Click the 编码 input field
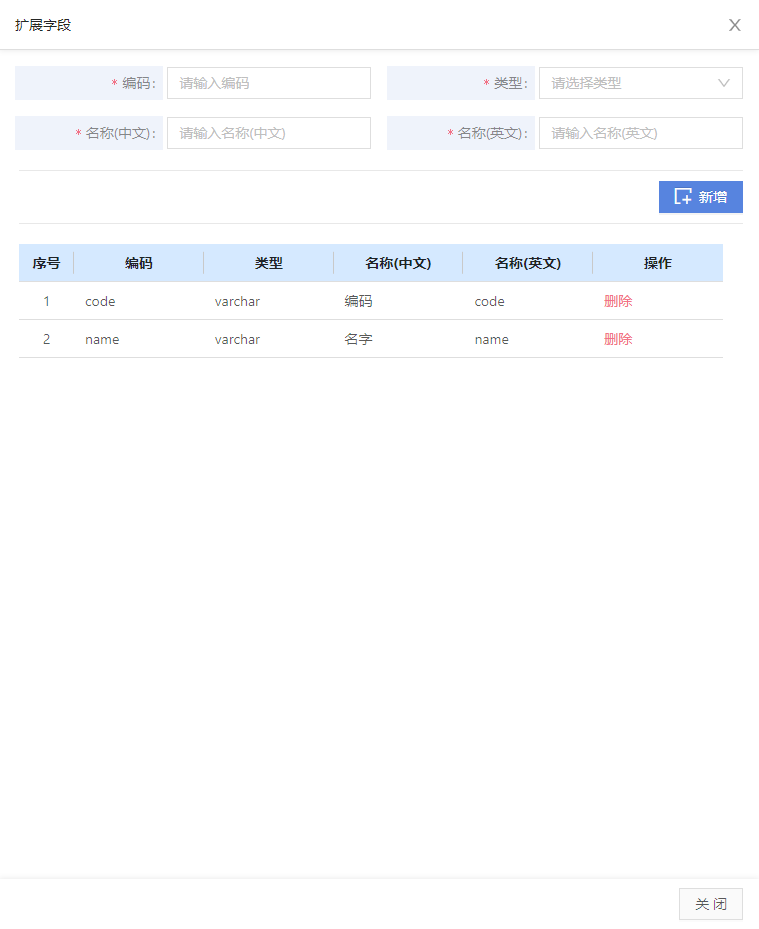Viewport: 759px width, 929px height. 269,83
